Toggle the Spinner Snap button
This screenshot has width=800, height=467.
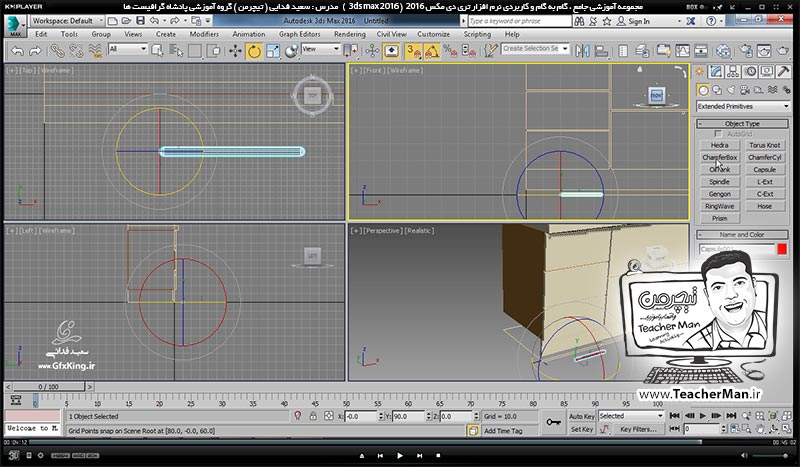(x=468, y=51)
